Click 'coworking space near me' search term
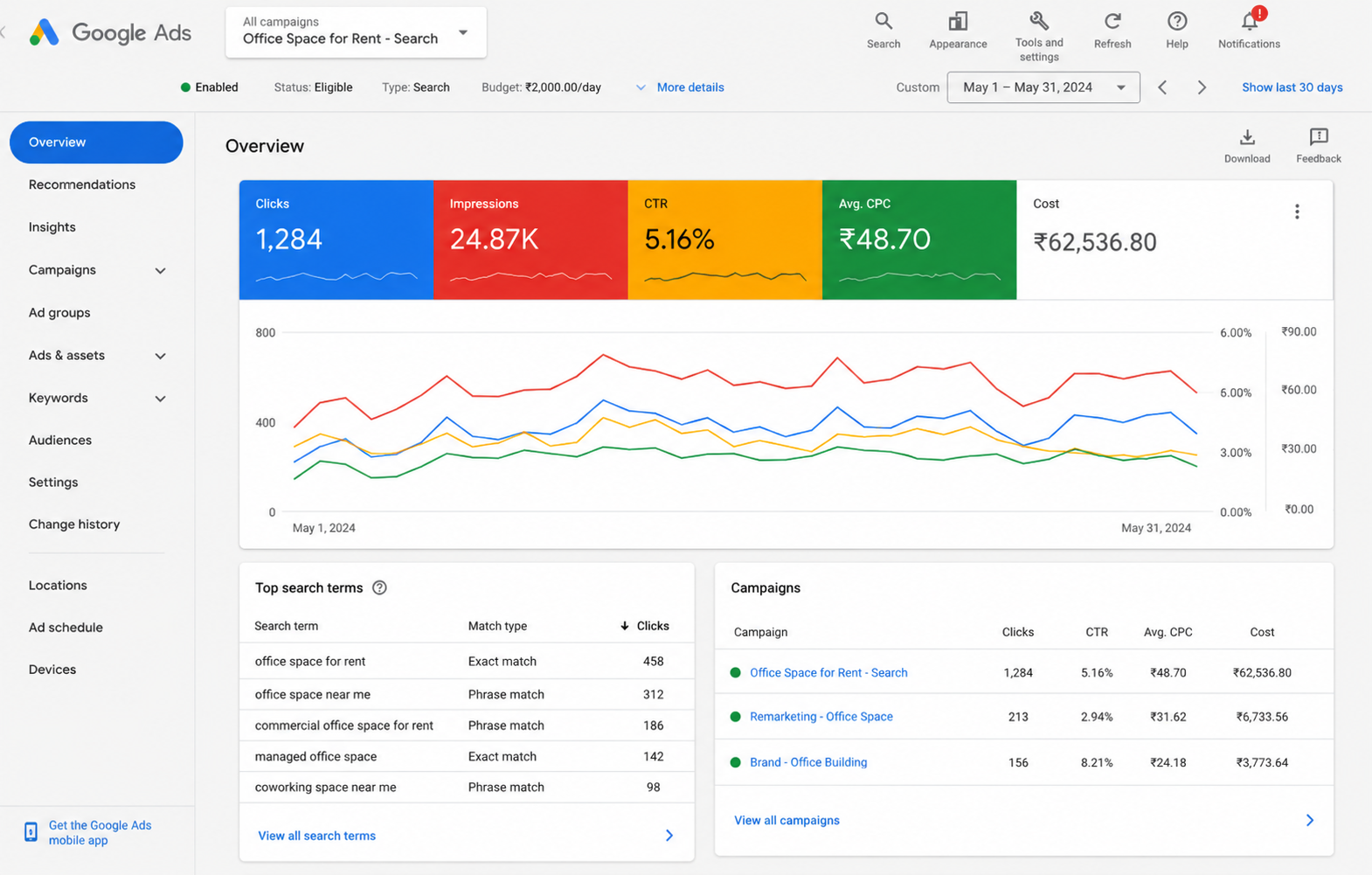This screenshot has height=875, width=1372. point(325,788)
